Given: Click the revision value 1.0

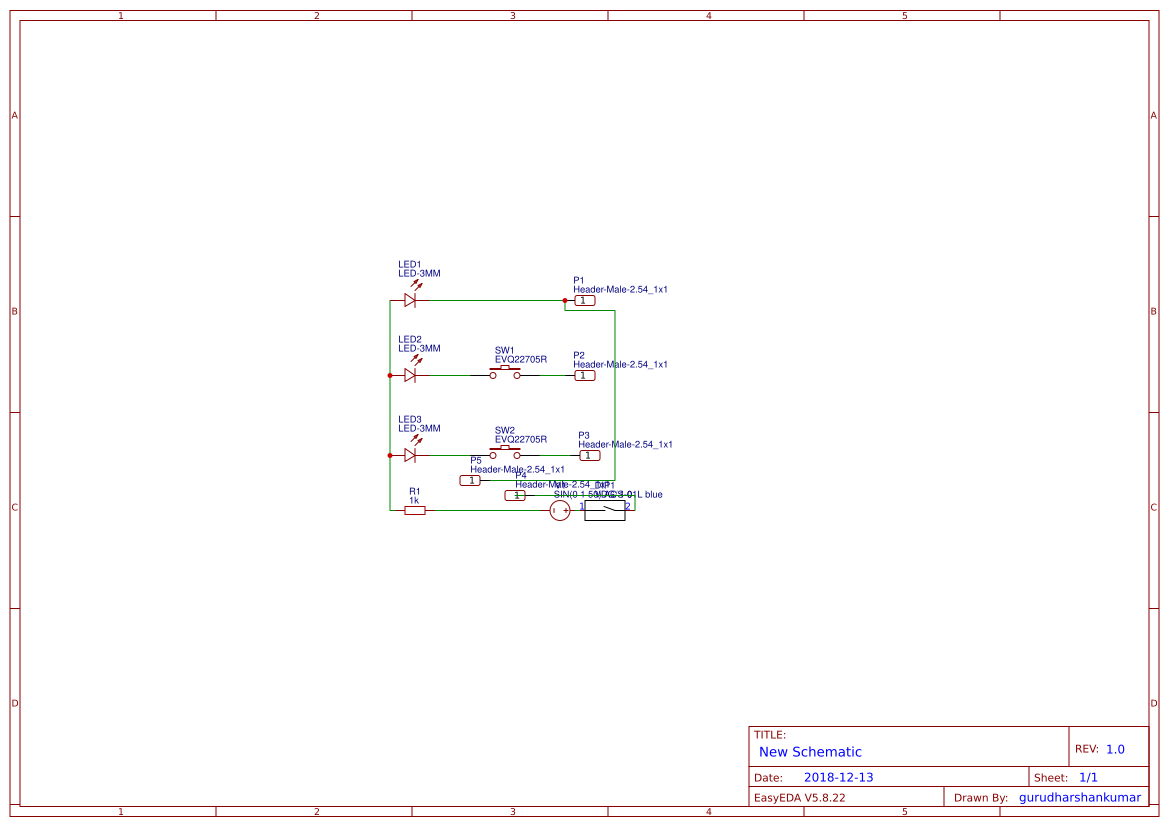Looking at the screenshot, I should click(1115, 749).
